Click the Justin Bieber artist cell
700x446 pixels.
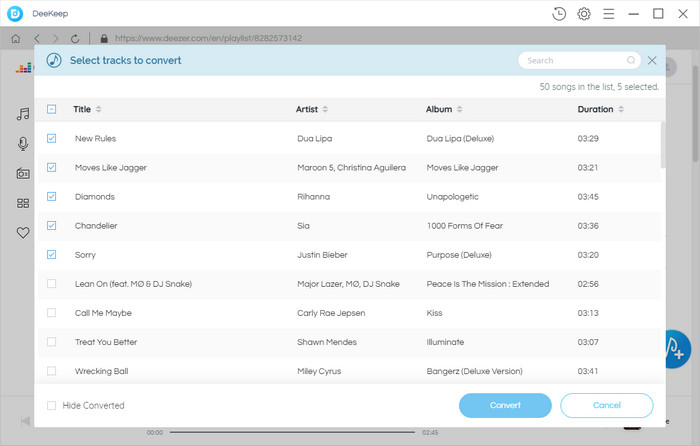coord(322,254)
